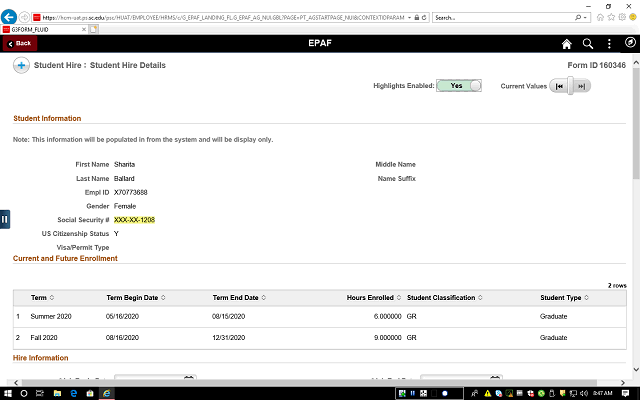Open the address bar URL dropdown arrow
Image resolution: width=640 pixels, height=400 pixels.
click(409, 18)
